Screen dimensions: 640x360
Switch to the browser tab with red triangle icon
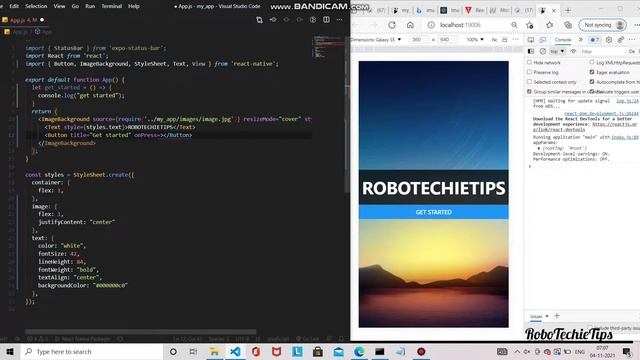click(475, 11)
